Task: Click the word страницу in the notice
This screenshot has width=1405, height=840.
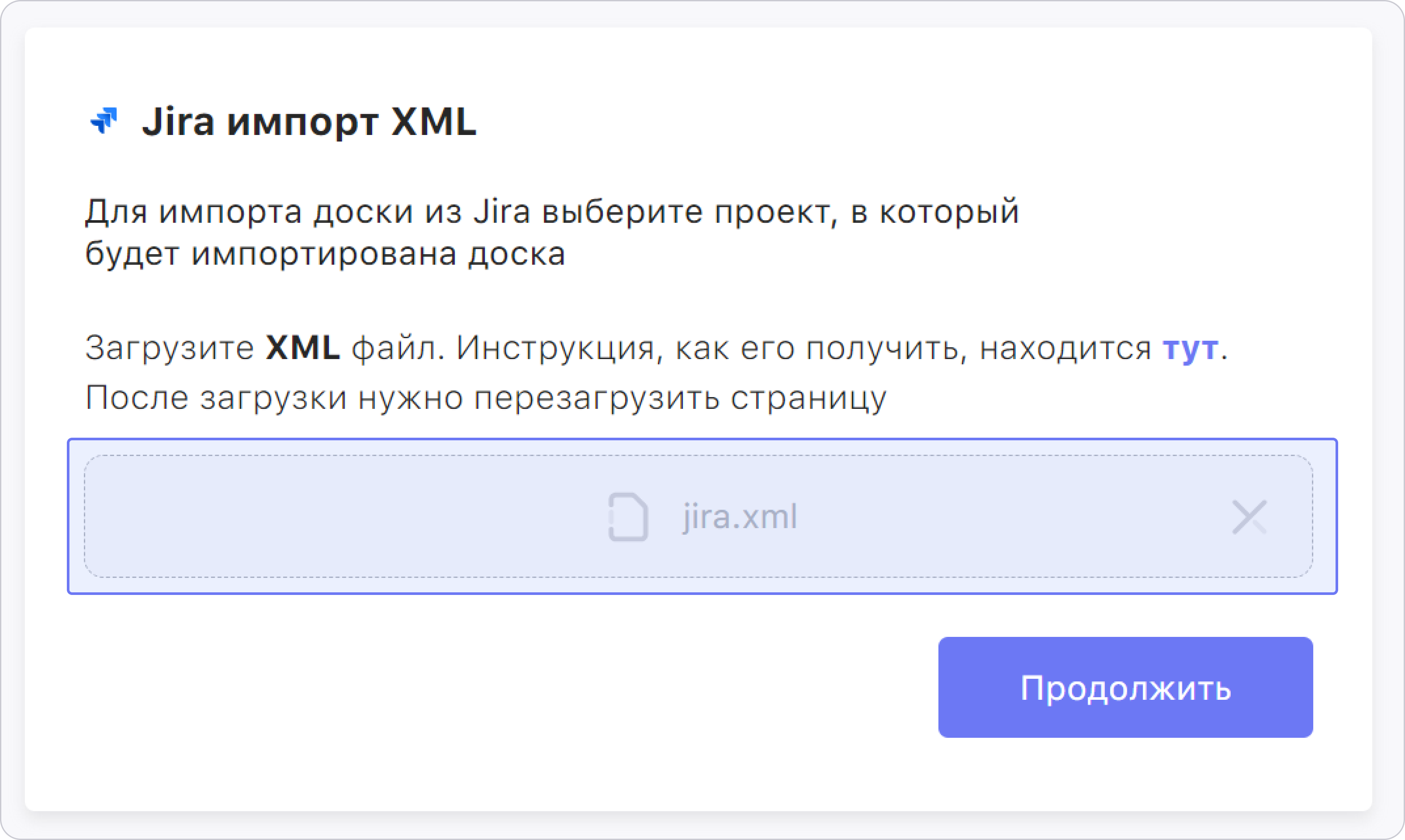Action: coord(808,398)
